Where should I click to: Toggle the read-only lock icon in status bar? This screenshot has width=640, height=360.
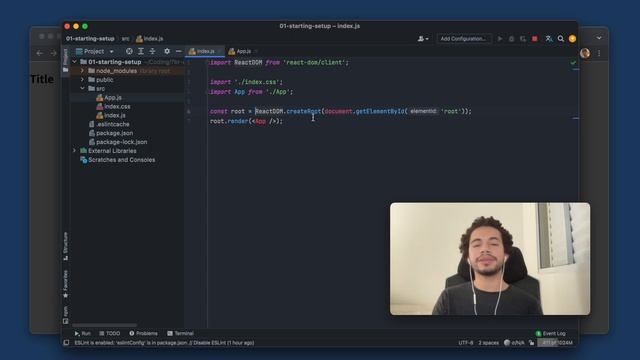[x=531, y=343]
